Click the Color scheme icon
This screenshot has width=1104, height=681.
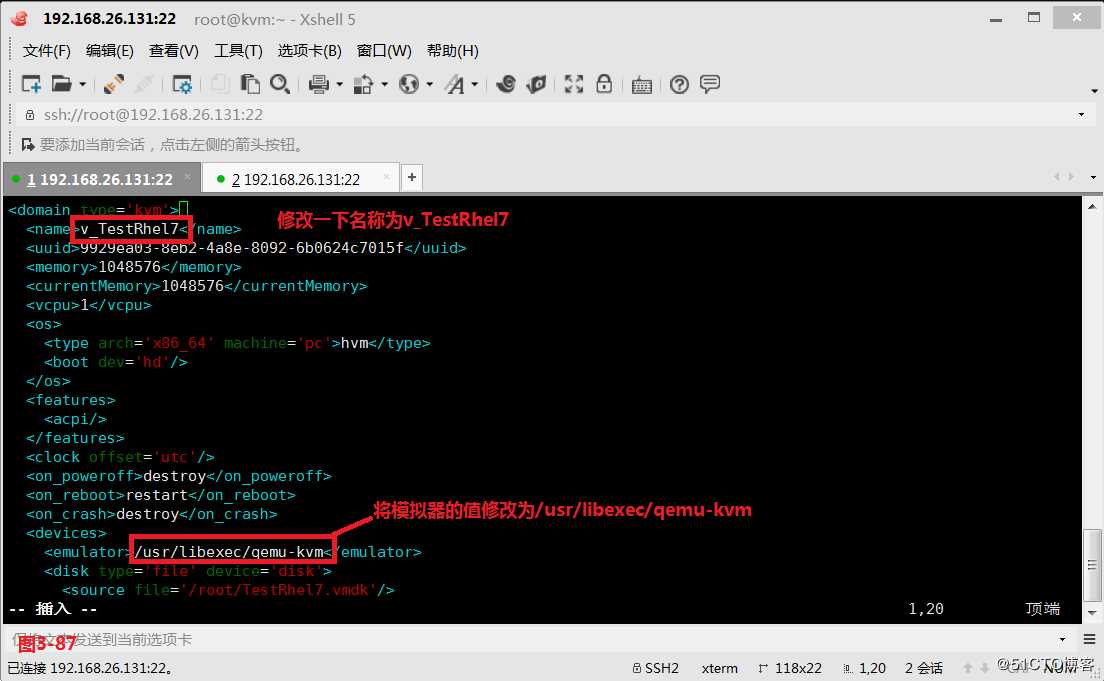coord(363,85)
